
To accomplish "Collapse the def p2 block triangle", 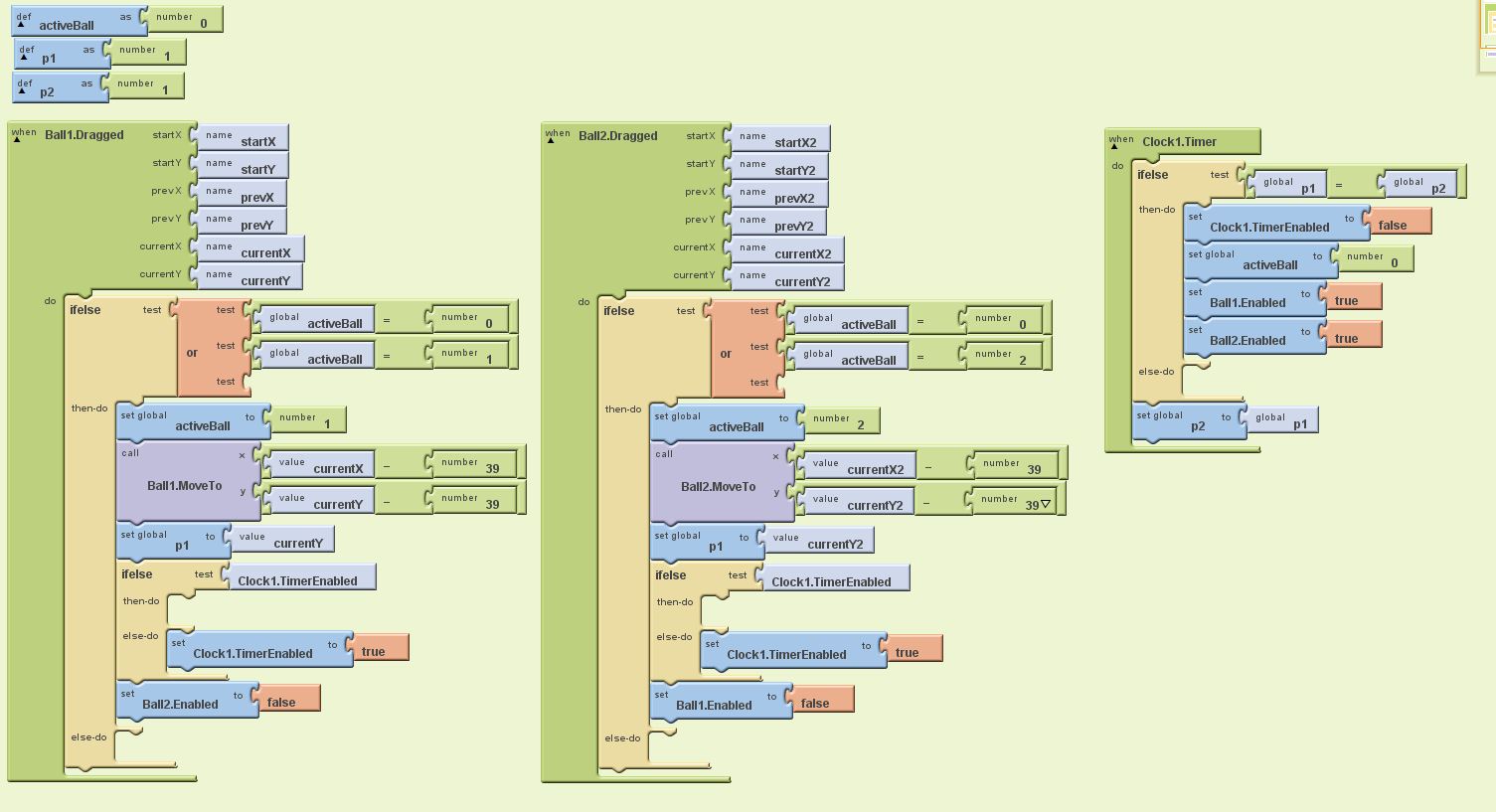I will [23, 91].
